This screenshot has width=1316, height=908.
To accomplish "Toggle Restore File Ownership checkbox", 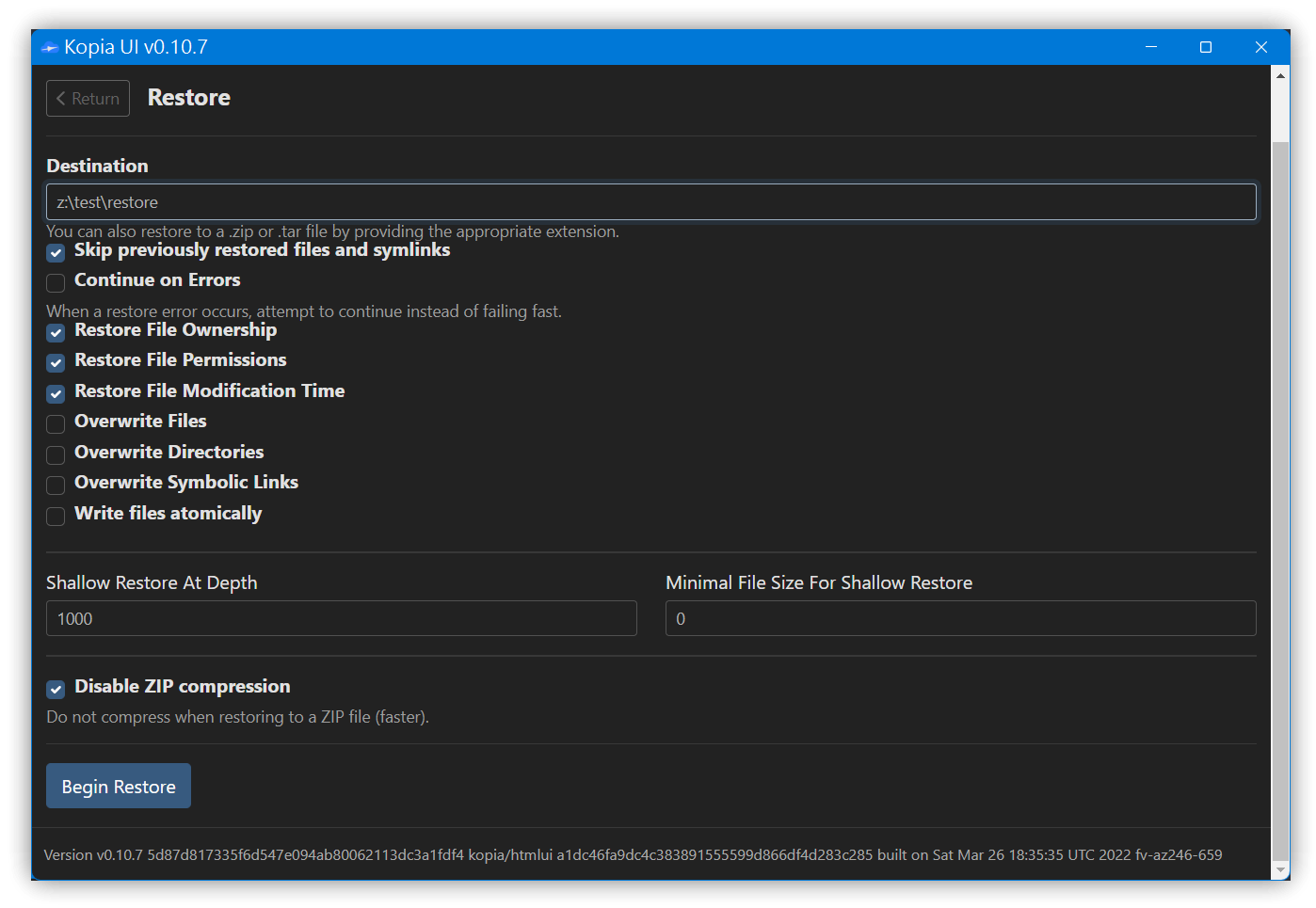I will [56, 332].
